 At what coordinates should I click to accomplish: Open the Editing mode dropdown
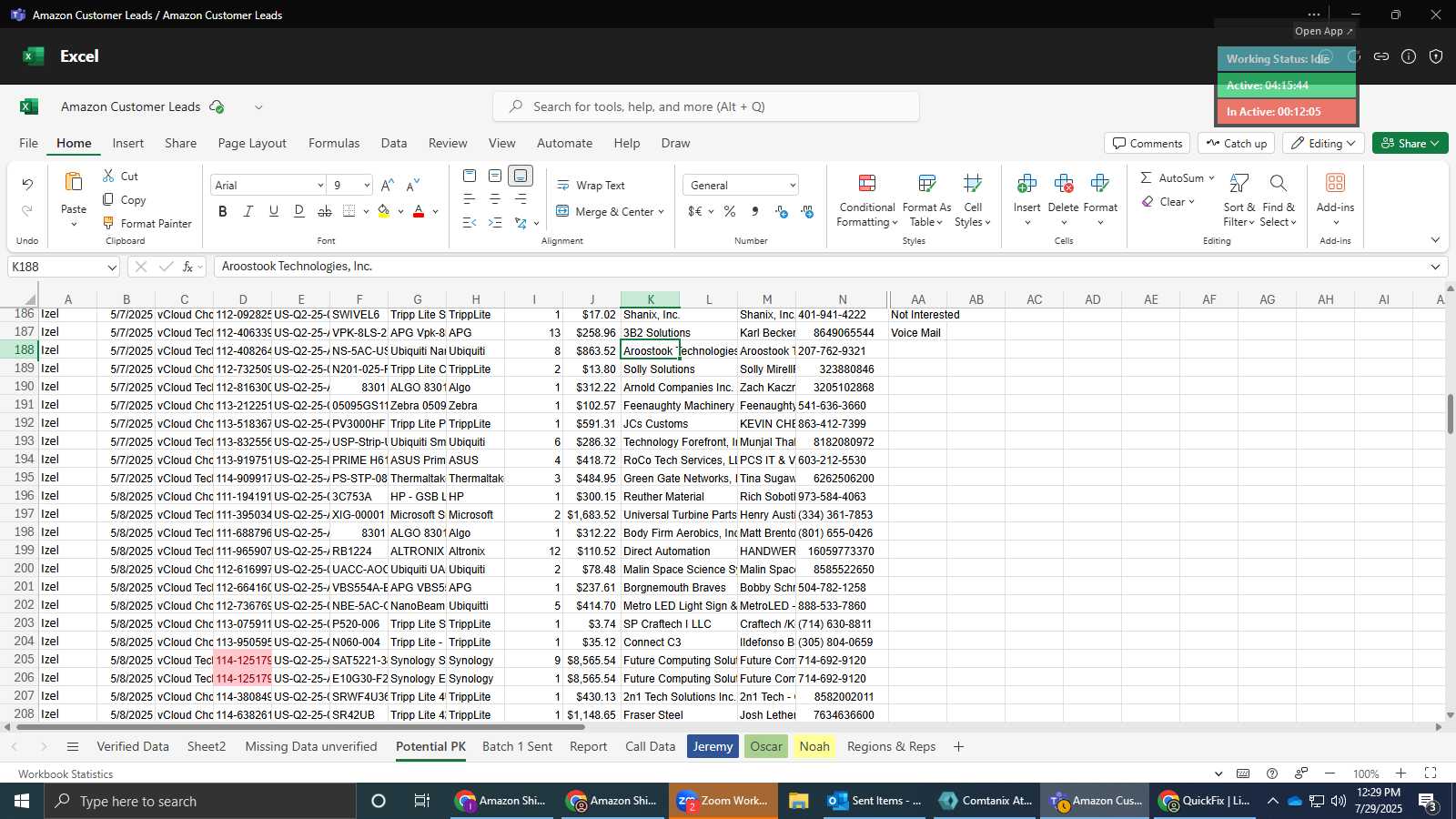[x=1322, y=144]
